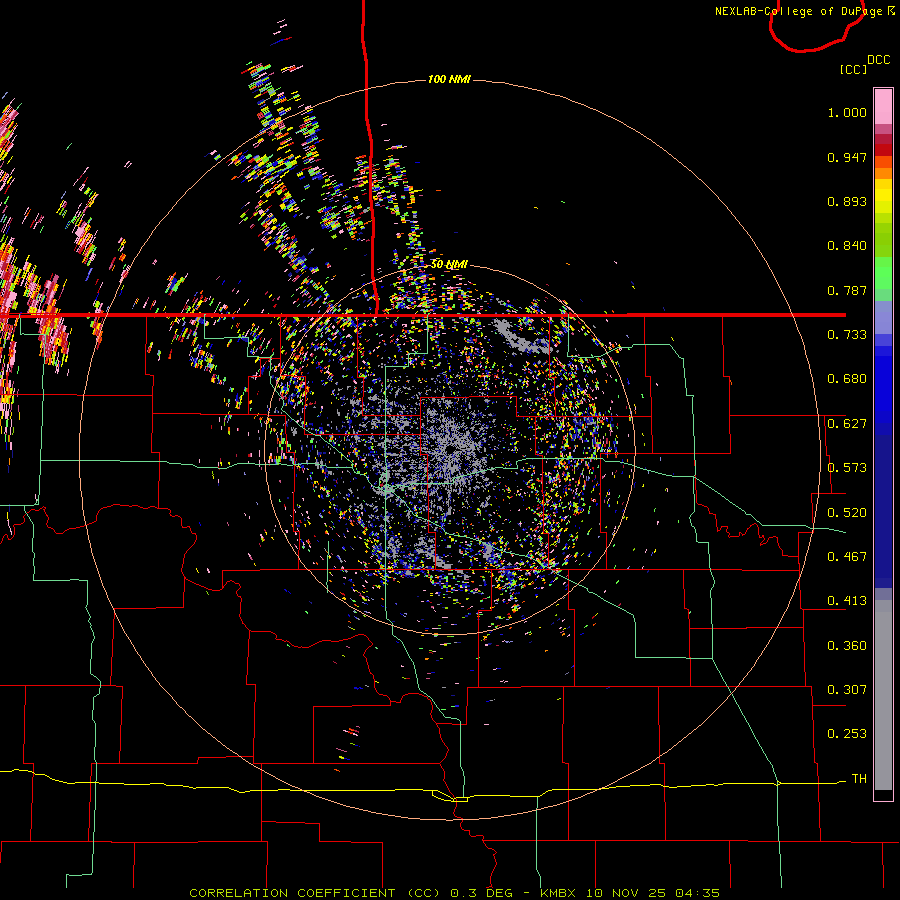The height and width of the screenshot is (900, 900).
Task: Select the 50 NMI range ring label
Action: (x=449, y=264)
